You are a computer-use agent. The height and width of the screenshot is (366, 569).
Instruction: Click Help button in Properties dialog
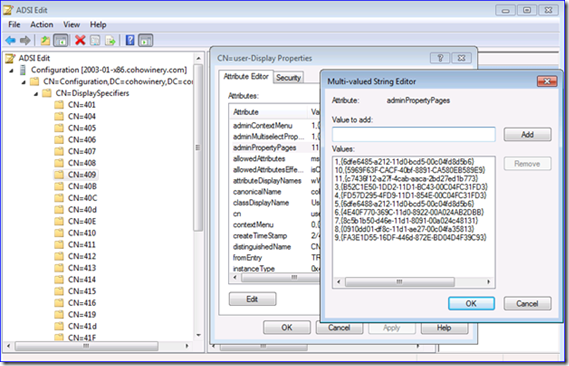(444, 328)
